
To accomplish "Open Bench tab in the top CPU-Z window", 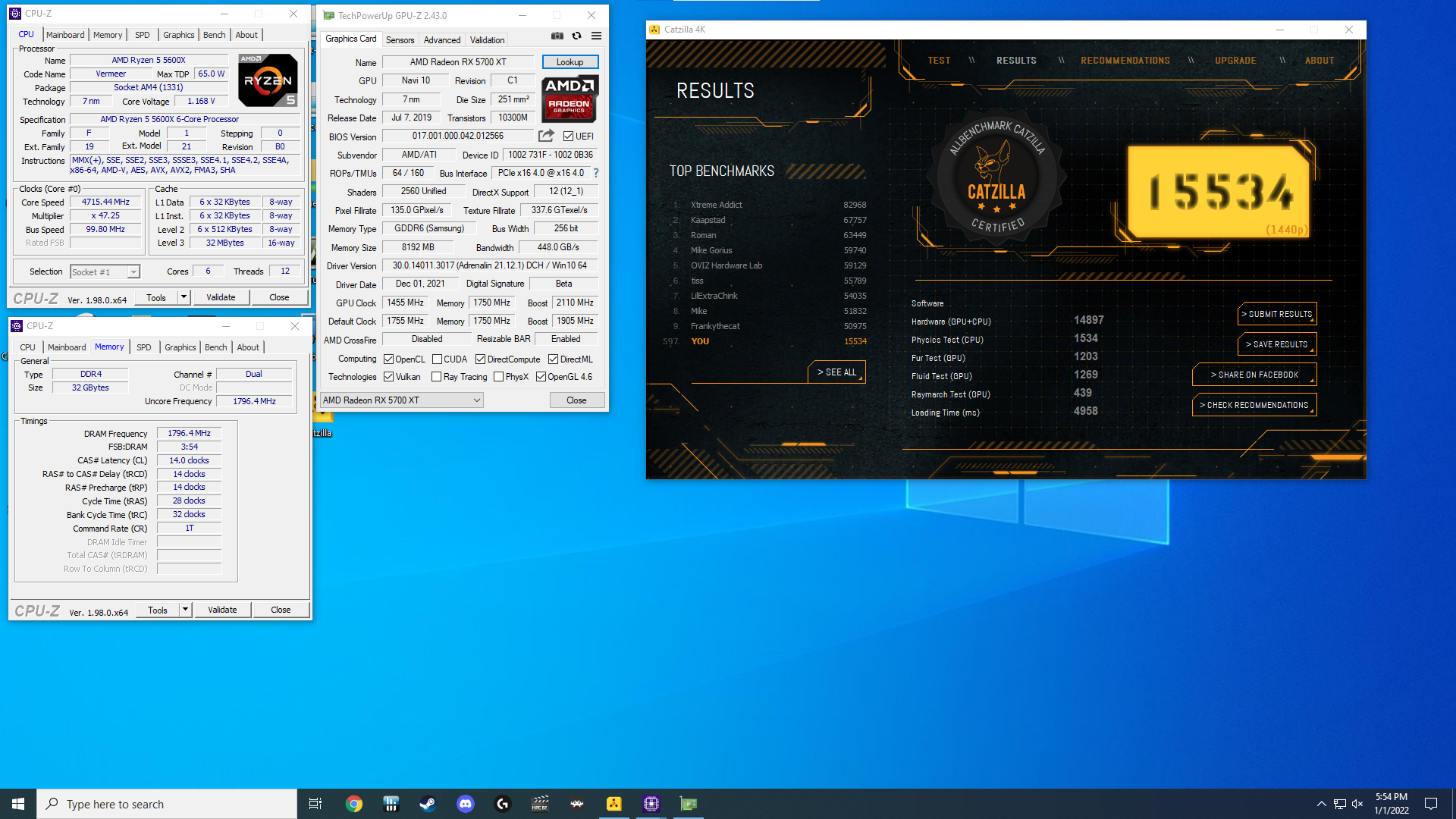I will [215, 35].
